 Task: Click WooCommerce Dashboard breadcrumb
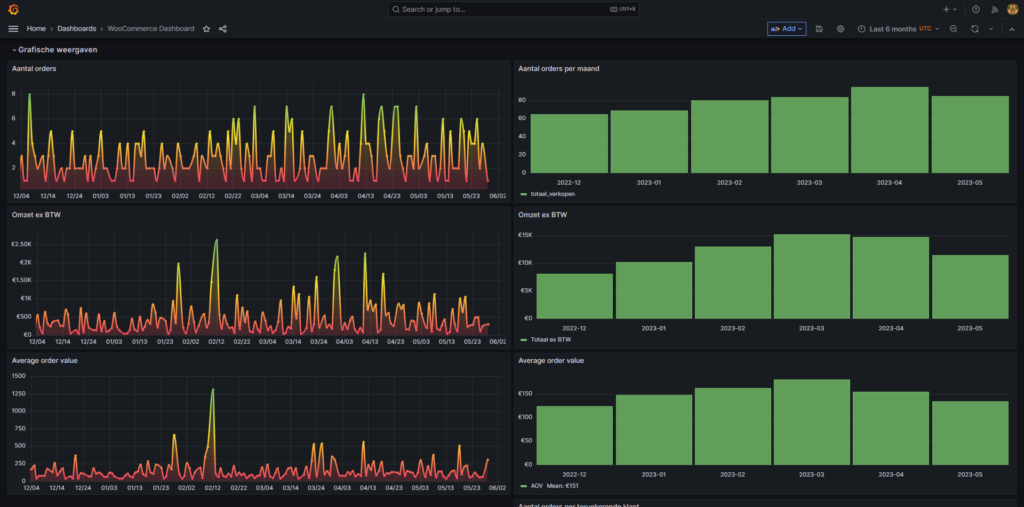pyautogui.click(x=151, y=29)
